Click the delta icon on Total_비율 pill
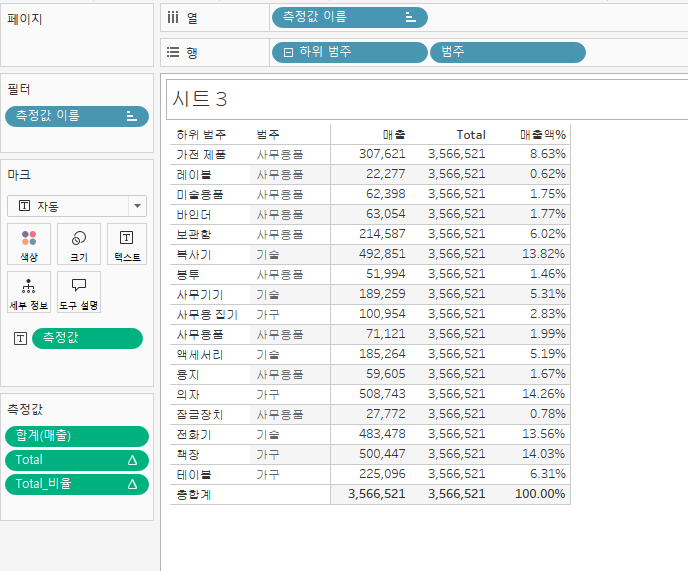 coord(132,484)
